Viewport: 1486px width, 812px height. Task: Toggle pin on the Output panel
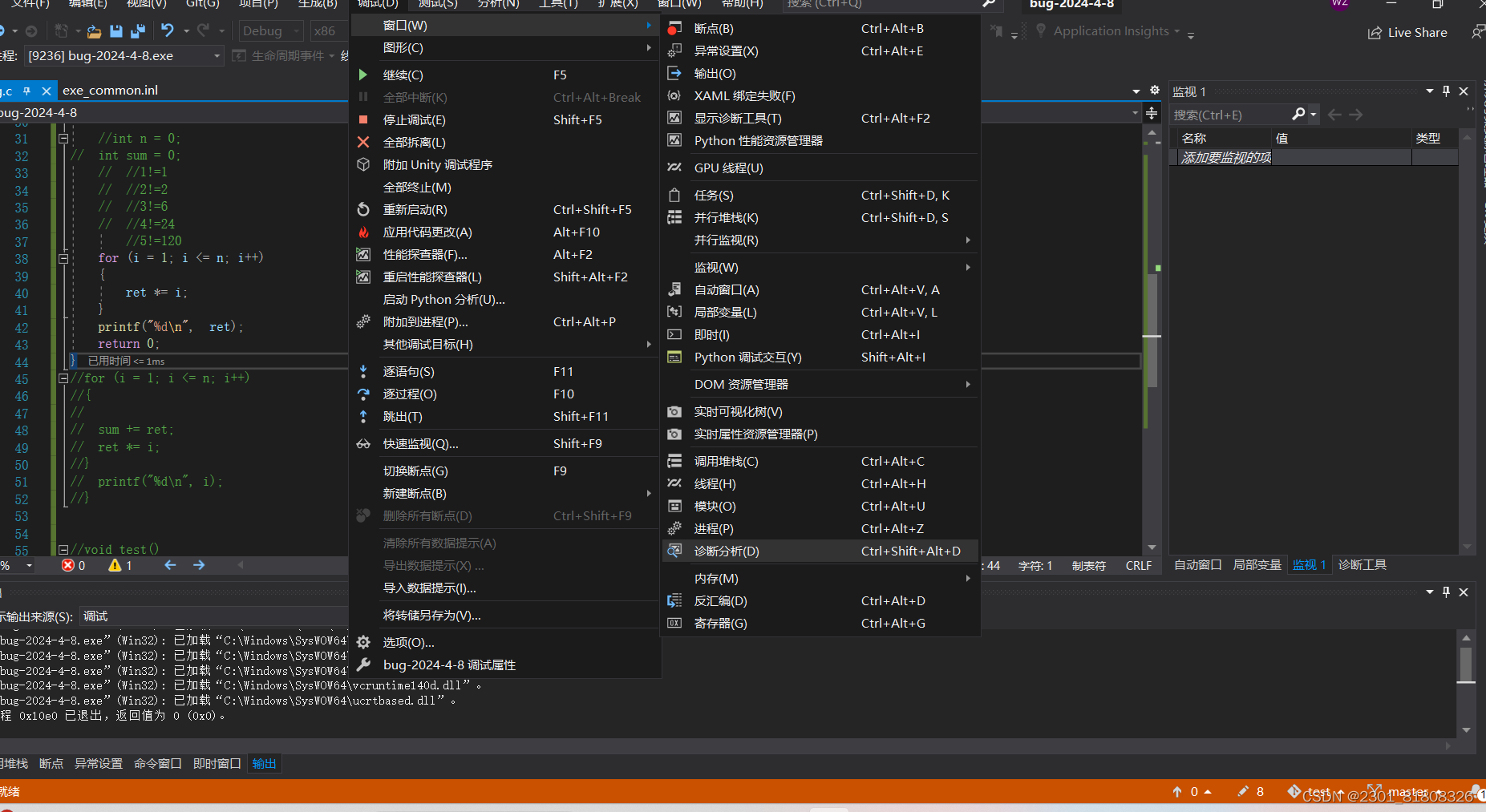coord(1446,592)
